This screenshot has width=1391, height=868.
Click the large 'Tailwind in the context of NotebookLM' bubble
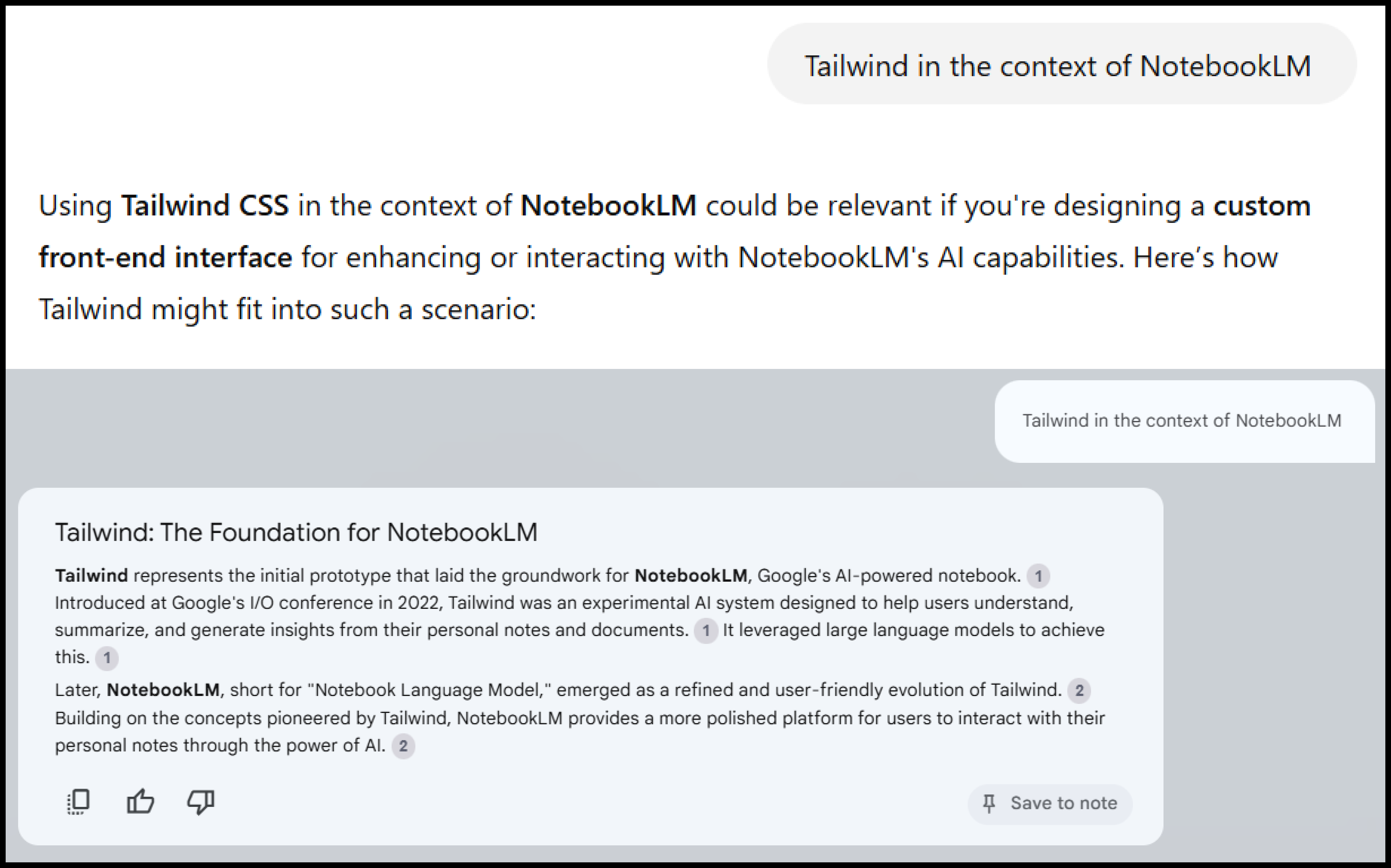pos(1061,64)
